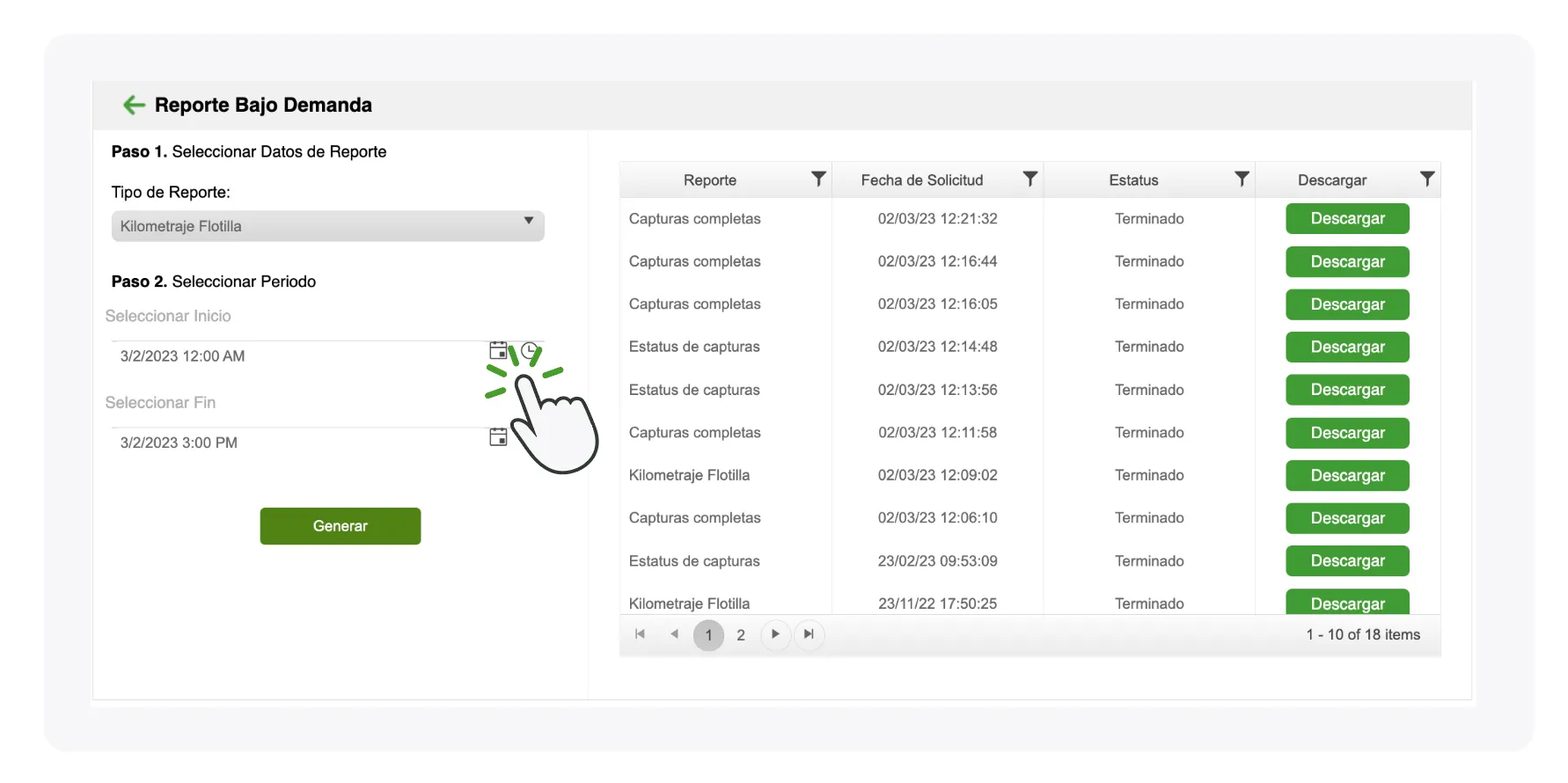Click the Terminado status in the 12:16:44 row
This screenshot has height=783, width=1568.
coord(1149,261)
